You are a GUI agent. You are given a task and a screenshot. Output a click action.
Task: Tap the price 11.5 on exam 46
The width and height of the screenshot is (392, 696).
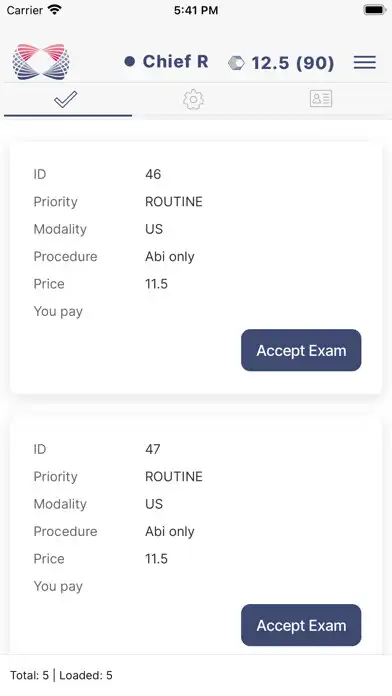coord(156,284)
